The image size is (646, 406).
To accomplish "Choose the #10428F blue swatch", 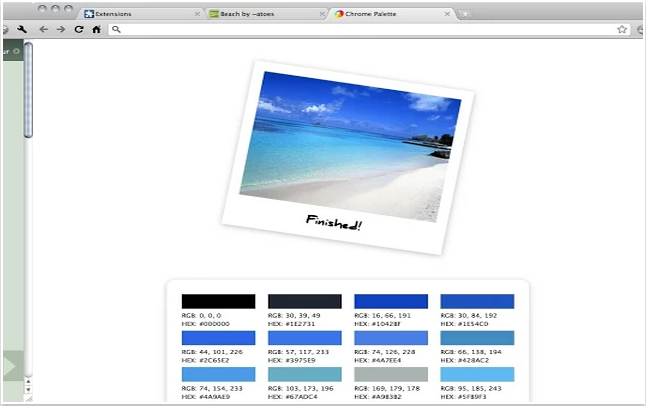I will pyautogui.click(x=391, y=301).
